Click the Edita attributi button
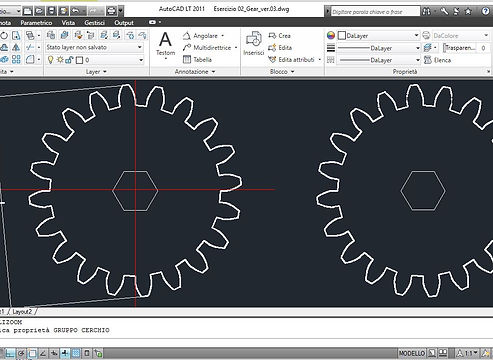Image resolution: width=493 pixels, height=360 pixels. 292,60
